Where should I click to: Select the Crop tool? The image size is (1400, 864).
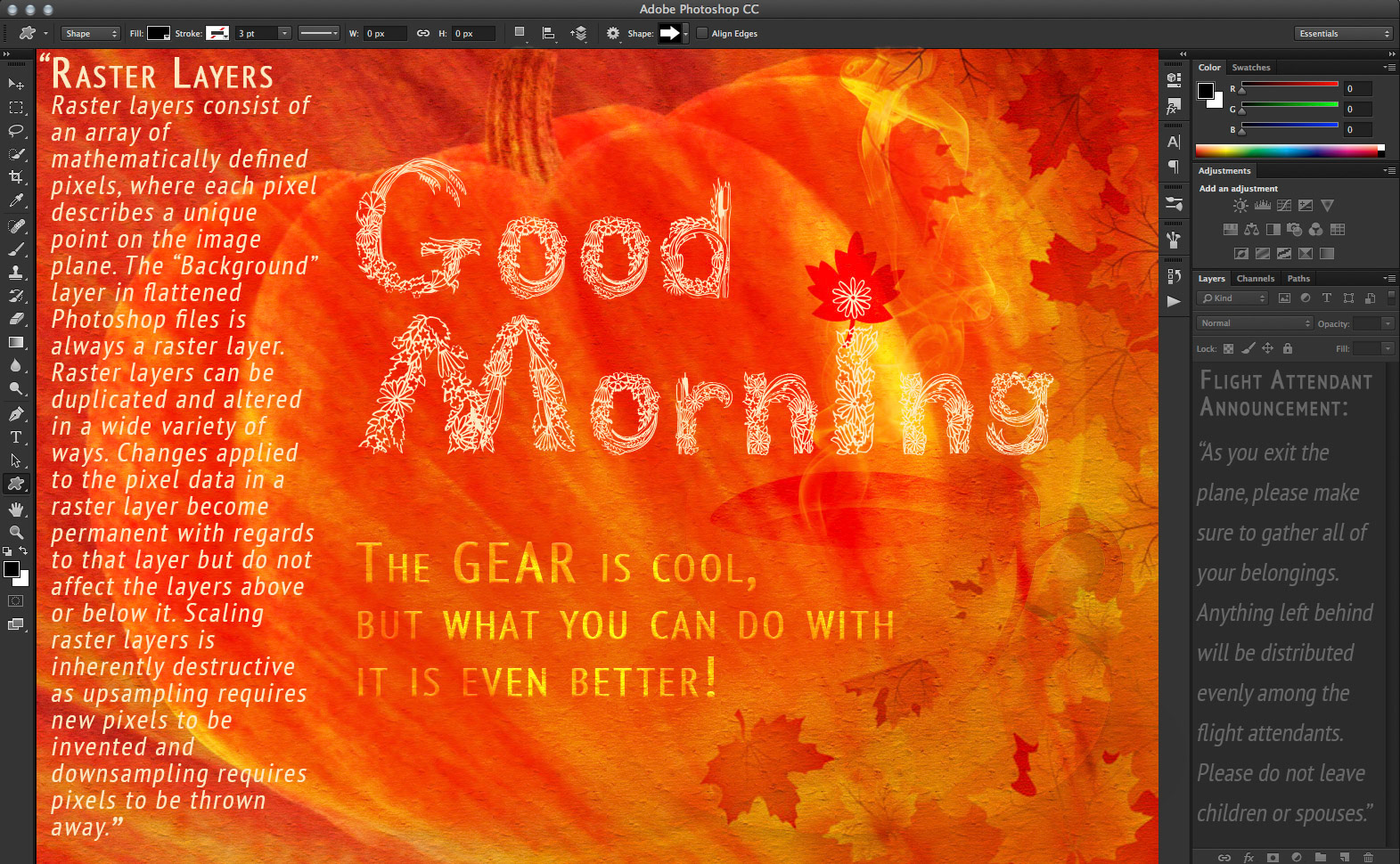point(16,177)
